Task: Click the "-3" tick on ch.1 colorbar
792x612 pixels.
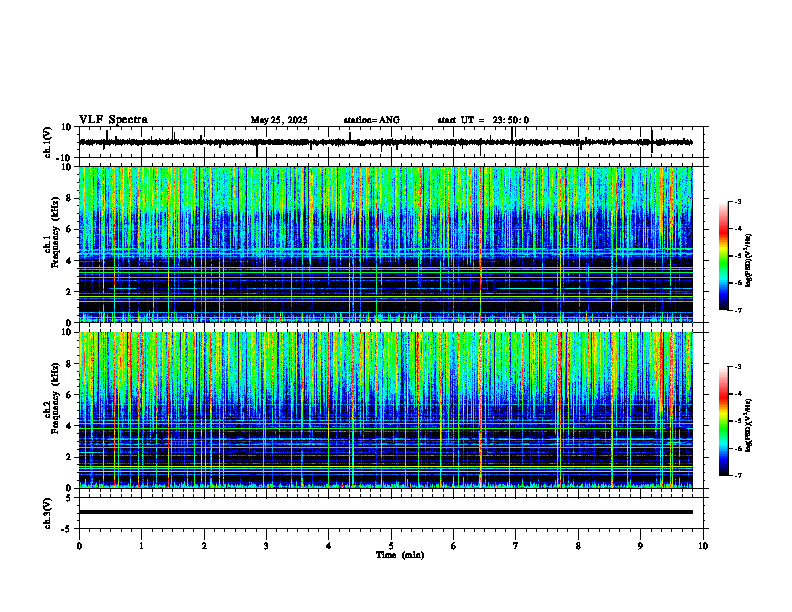Action: point(738,201)
